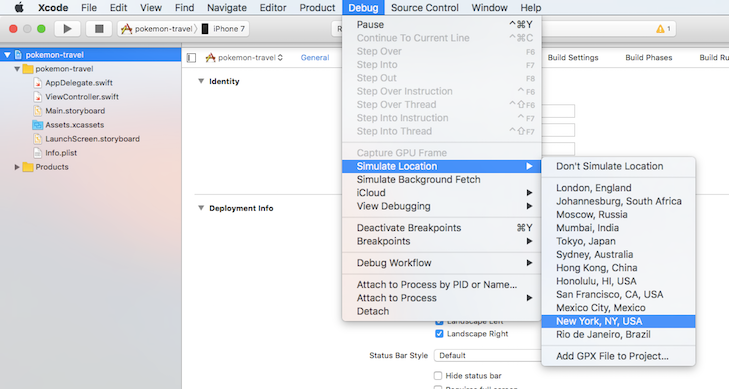Image resolution: width=729 pixels, height=389 pixels.
Task: Choose Rio de Janeiro, Brazil location
Action: pos(618,335)
